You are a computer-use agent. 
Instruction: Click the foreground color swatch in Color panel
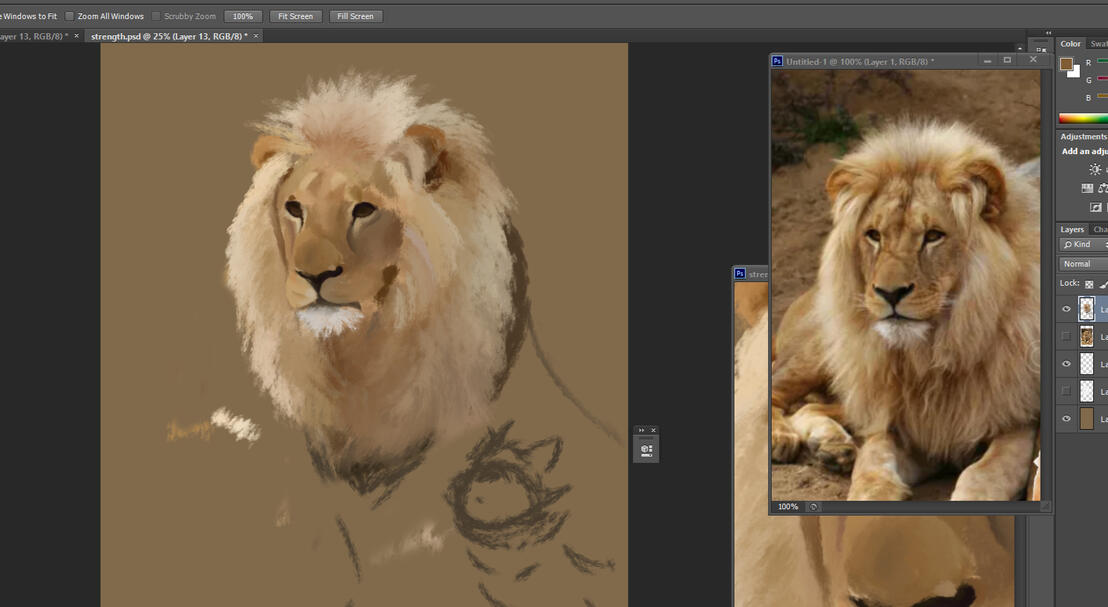coord(1066,64)
